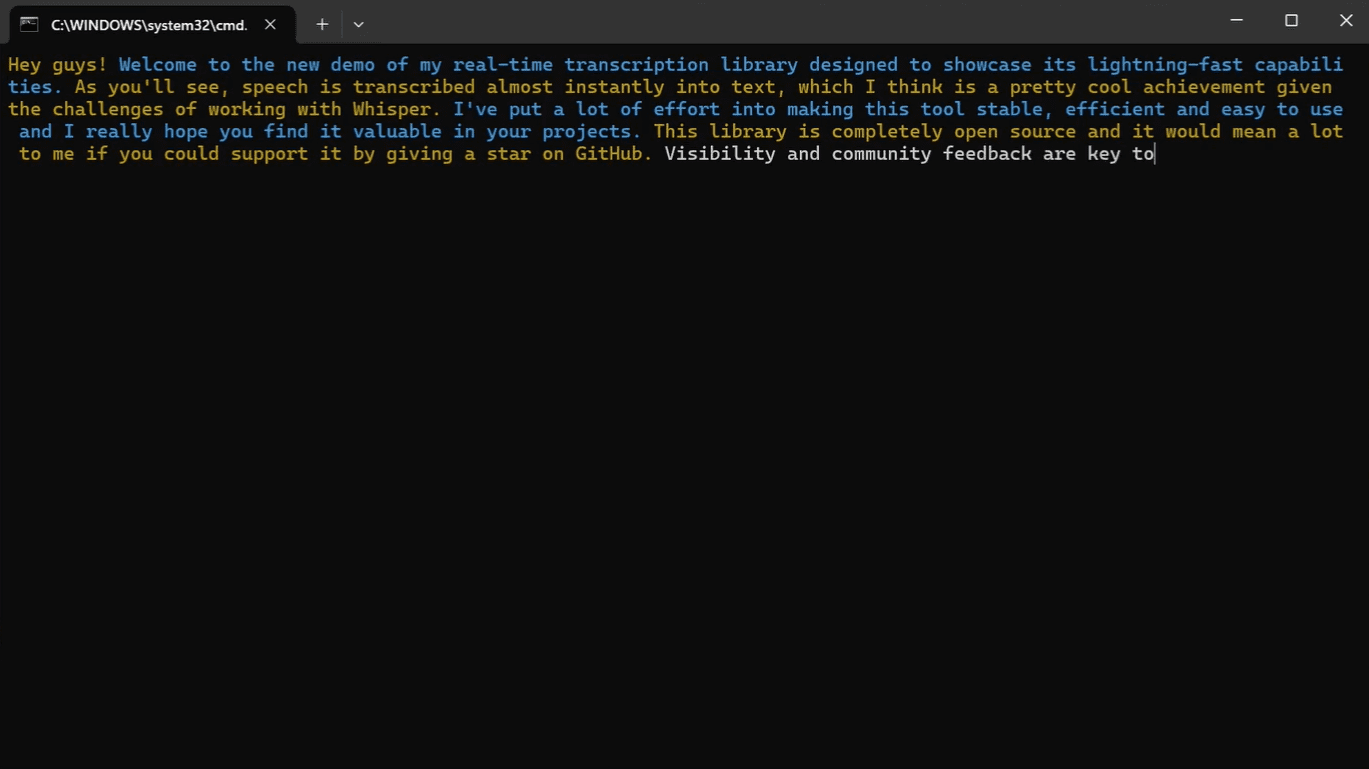This screenshot has width=1369, height=769.
Task: Close the terminal window
Action: click(1345, 20)
